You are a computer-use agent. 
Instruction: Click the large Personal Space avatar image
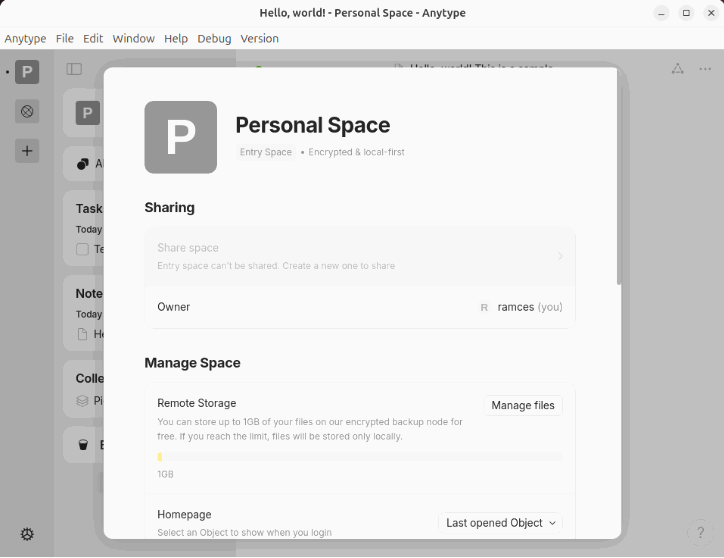(x=181, y=137)
